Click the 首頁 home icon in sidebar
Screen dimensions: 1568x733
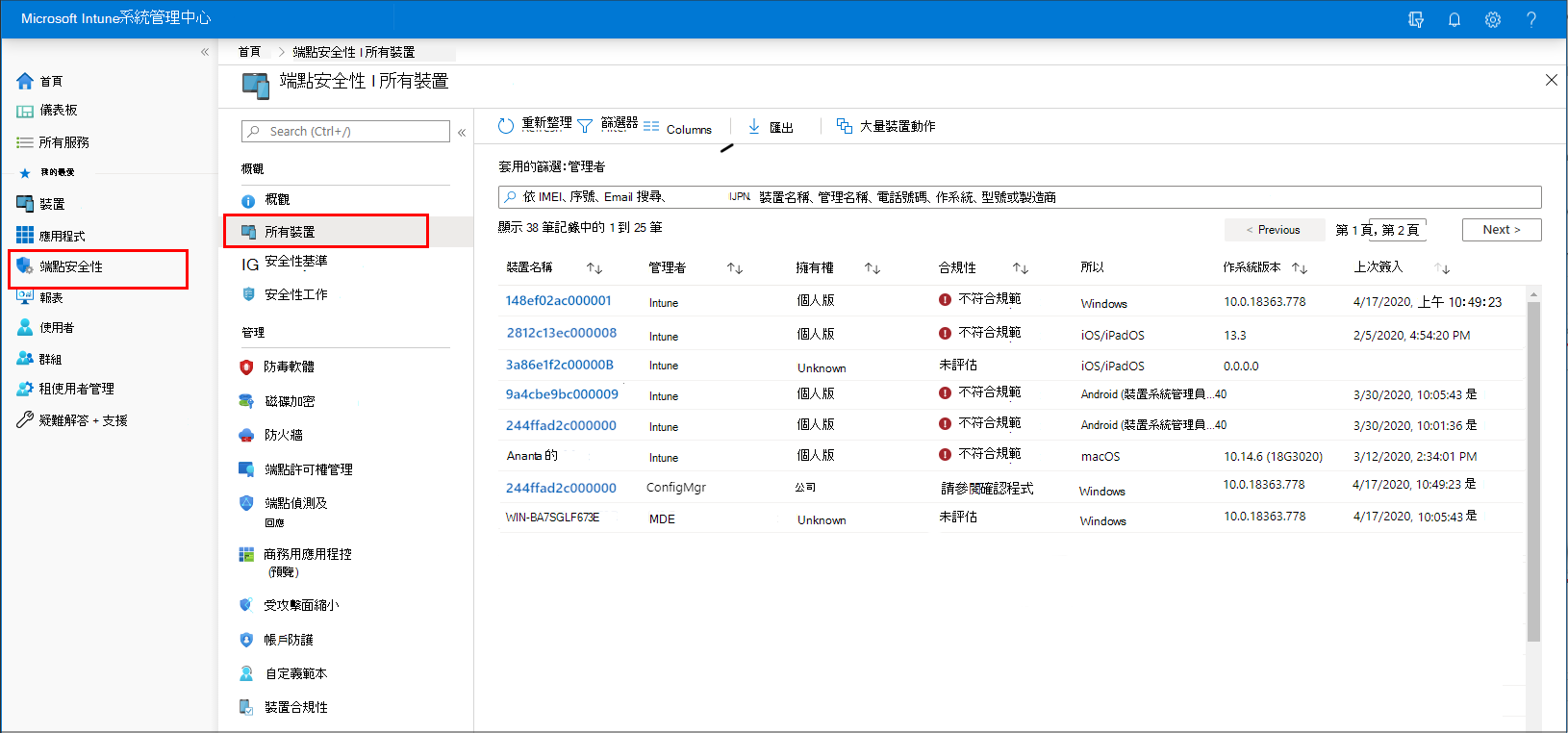point(25,81)
